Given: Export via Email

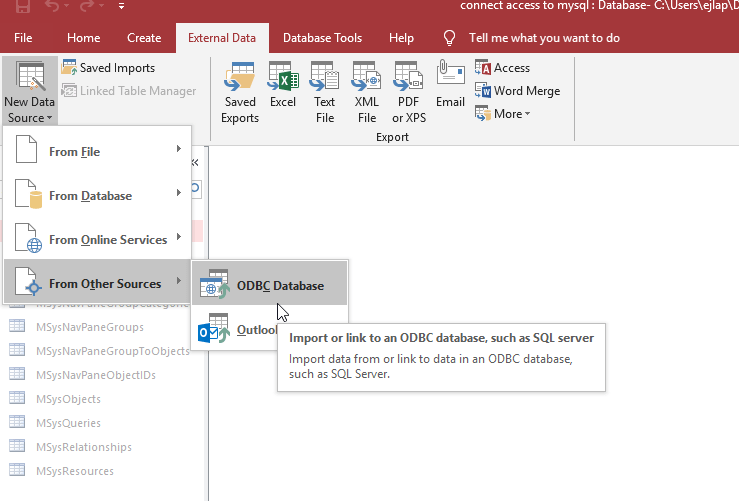Looking at the screenshot, I should click(450, 85).
